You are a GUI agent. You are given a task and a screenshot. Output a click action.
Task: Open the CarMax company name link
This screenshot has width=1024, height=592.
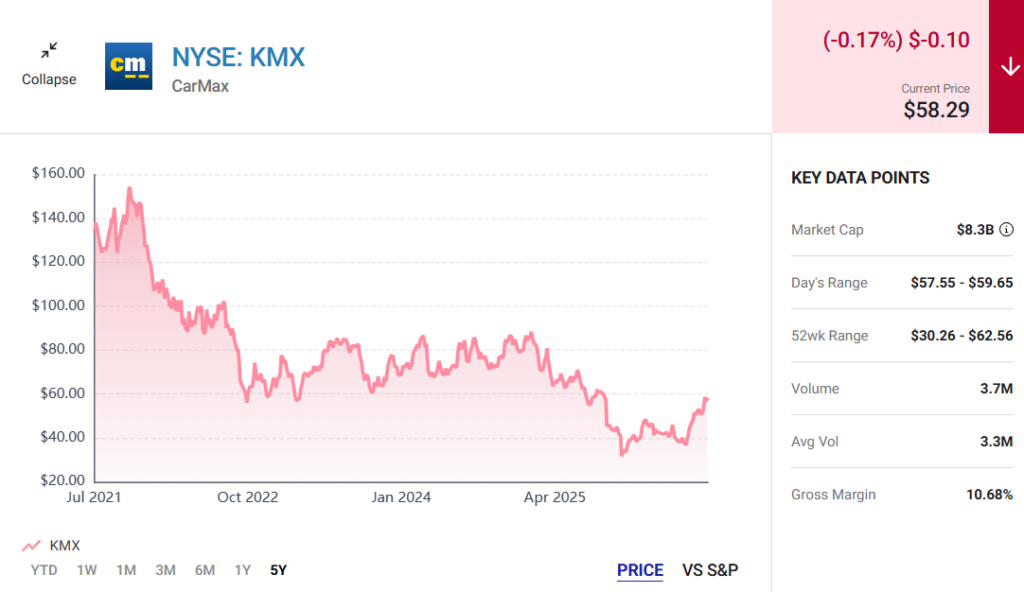pyautogui.click(x=200, y=86)
